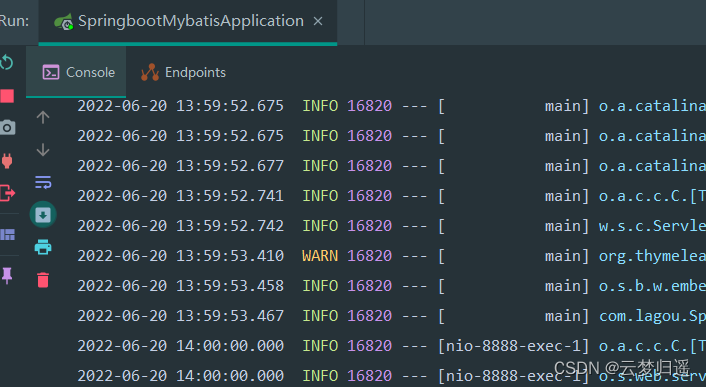Click the 13:59:53.458 timestamp
Viewport: 706px width, 387px height.
[230, 286]
